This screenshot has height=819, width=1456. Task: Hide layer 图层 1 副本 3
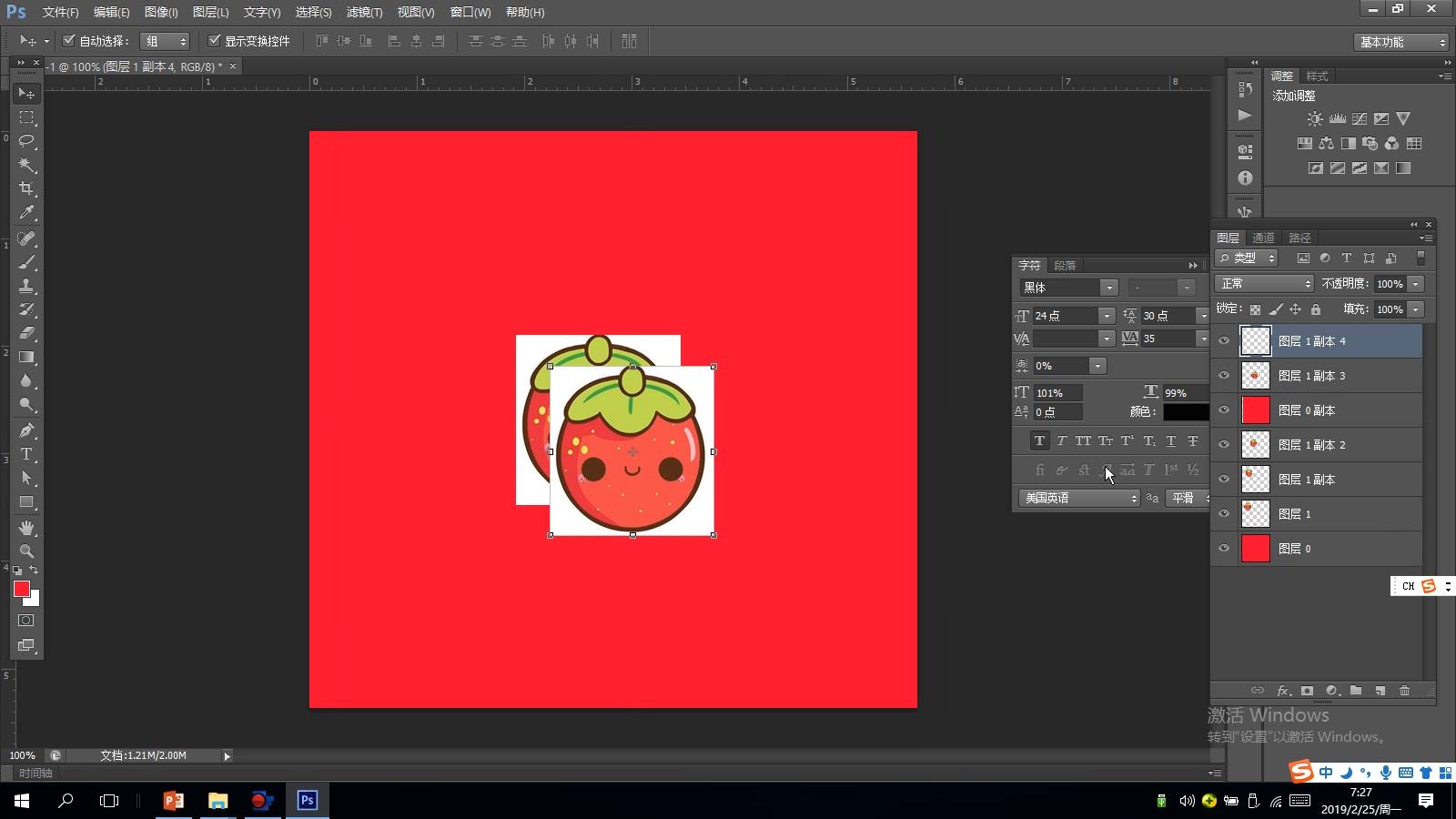(x=1224, y=376)
